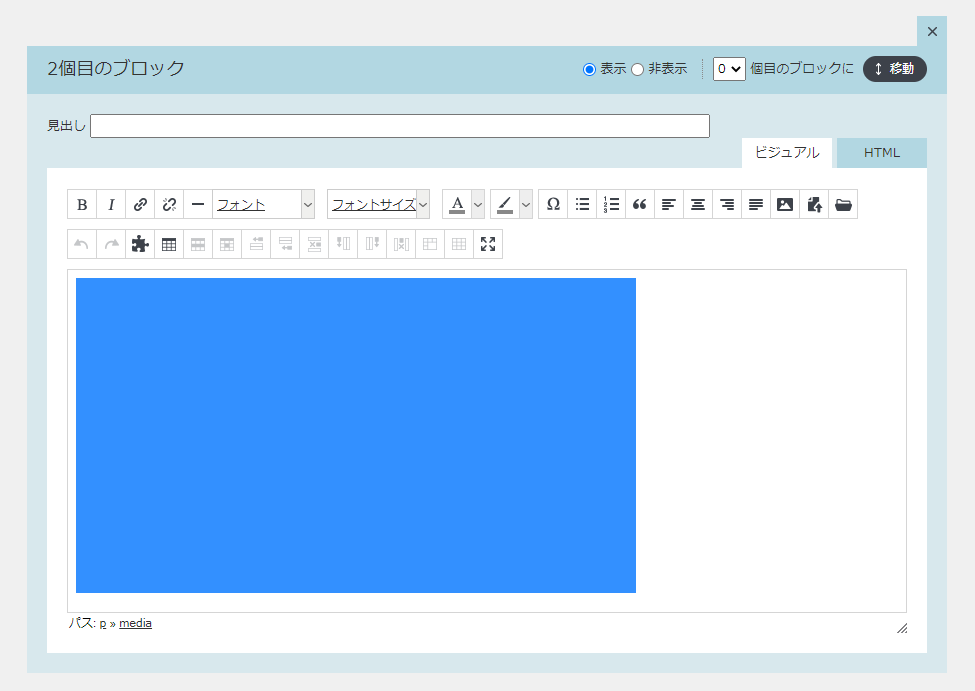Delete table row
Screen dimensions: 975x691
[314, 244]
